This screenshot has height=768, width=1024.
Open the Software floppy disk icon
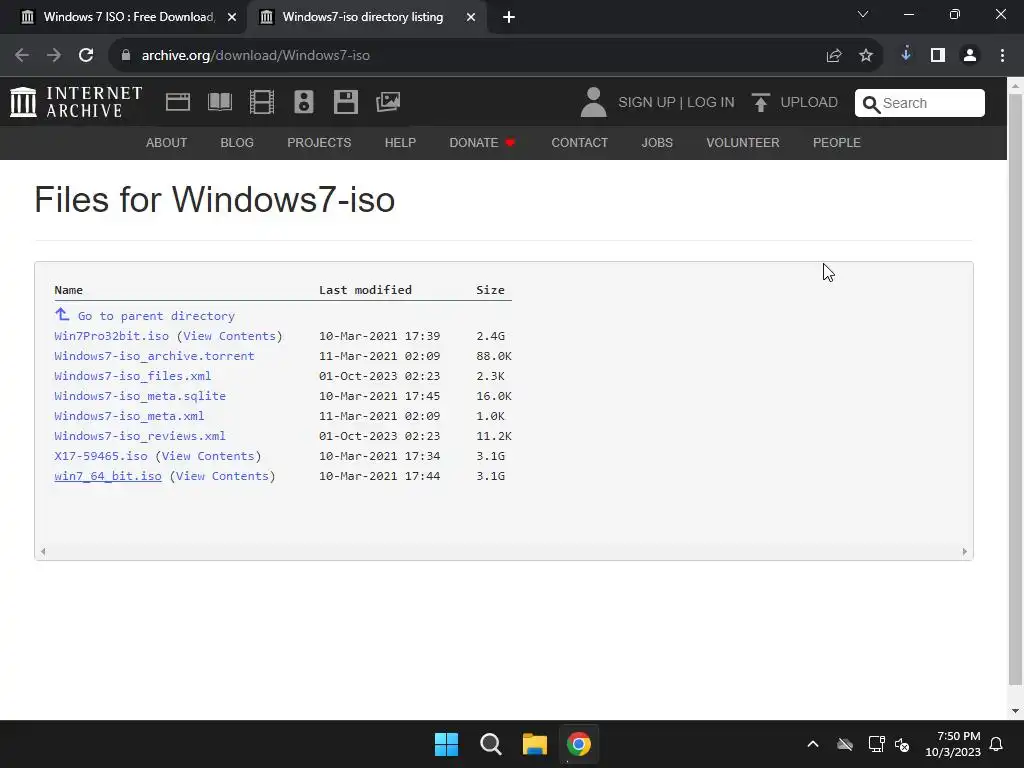(345, 102)
